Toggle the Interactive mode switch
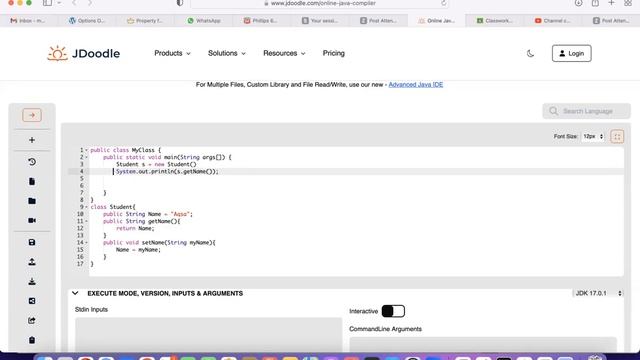Image resolution: width=640 pixels, height=360 pixels. point(393,311)
